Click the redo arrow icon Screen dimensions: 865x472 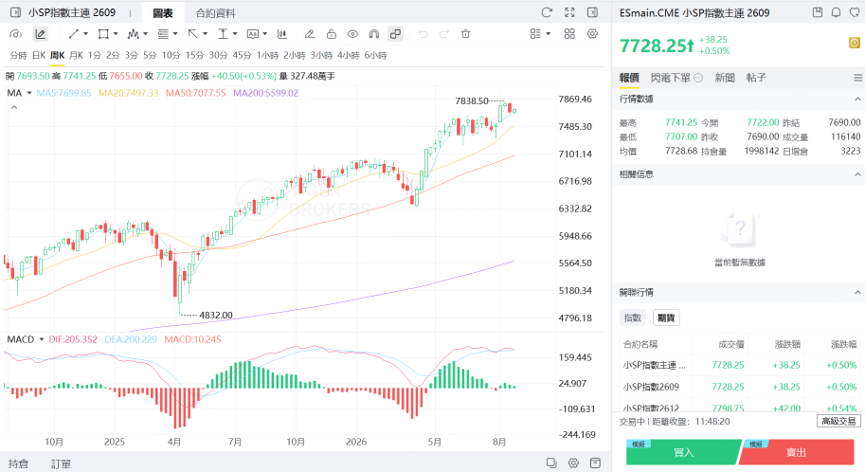point(444,34)
